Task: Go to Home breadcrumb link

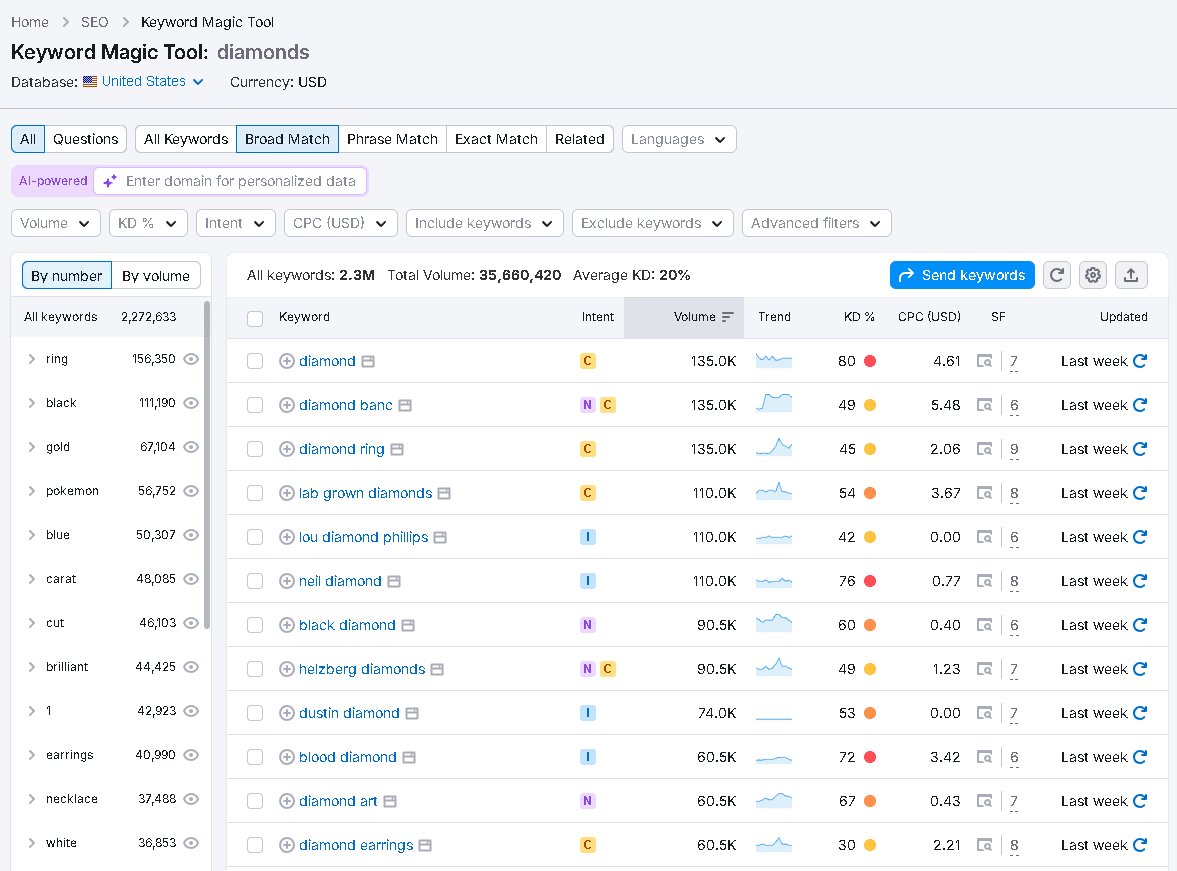Action: (x=30, y=22)
